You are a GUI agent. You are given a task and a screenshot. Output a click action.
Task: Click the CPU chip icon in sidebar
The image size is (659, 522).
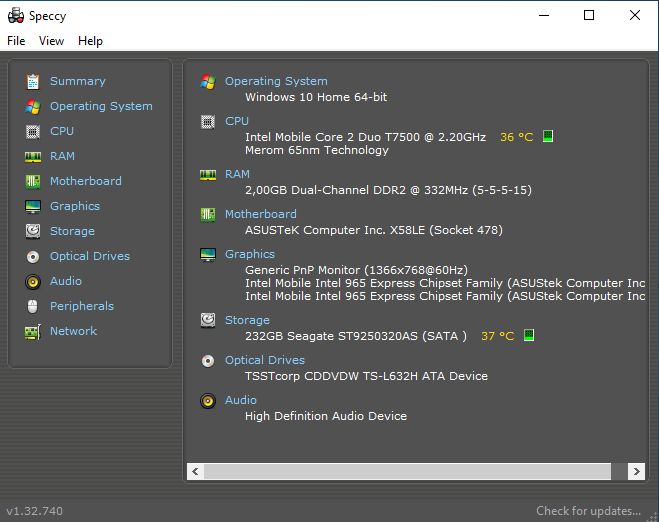click(x=33, y=132)
